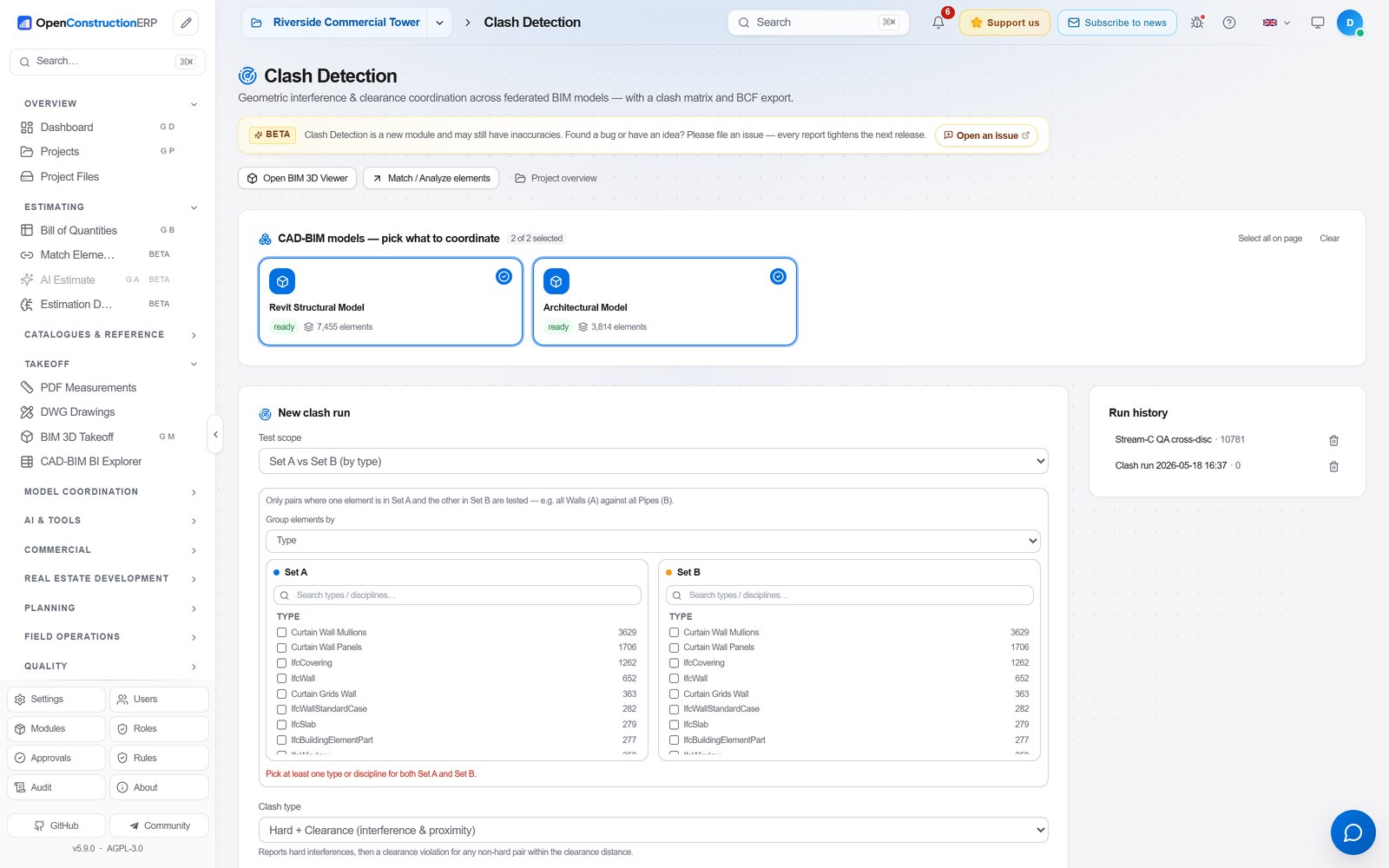Check Curtain Wall Mullions in Set B
This screenshot has height=868, width=1389.
tap(674, 632)
